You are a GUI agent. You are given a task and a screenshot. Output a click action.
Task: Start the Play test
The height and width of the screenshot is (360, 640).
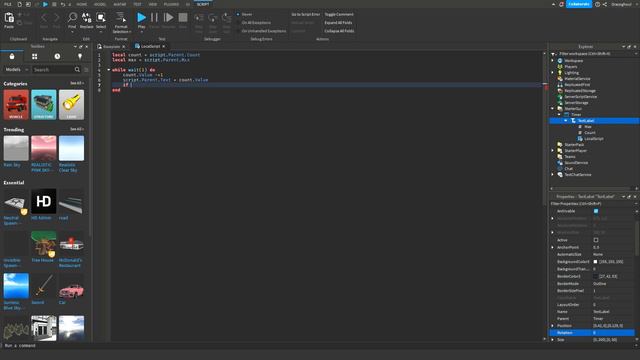(x=141, y=18)
